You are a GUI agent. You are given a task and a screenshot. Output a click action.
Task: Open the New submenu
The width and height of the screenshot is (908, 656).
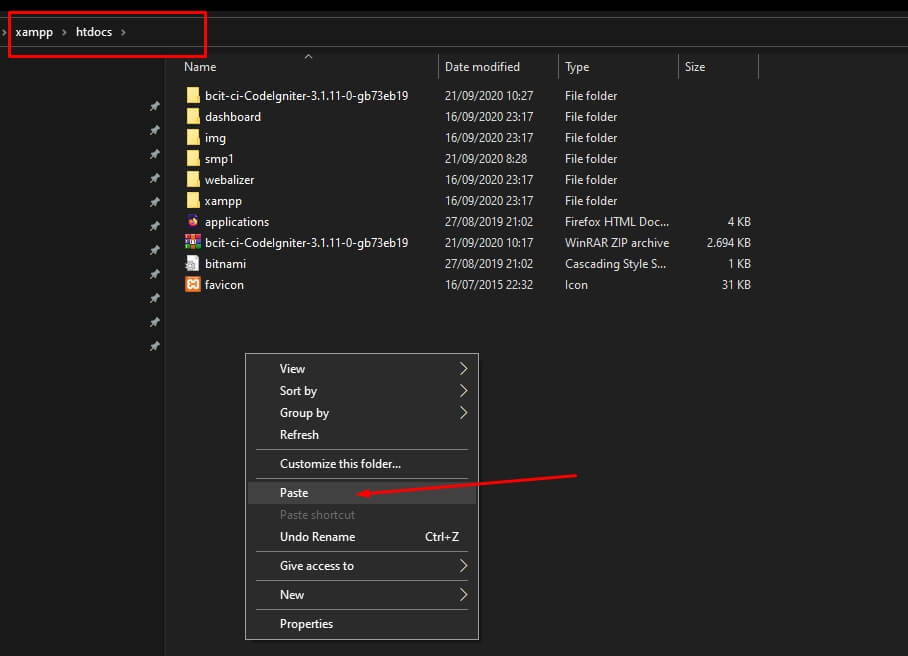tap(292, 595)
